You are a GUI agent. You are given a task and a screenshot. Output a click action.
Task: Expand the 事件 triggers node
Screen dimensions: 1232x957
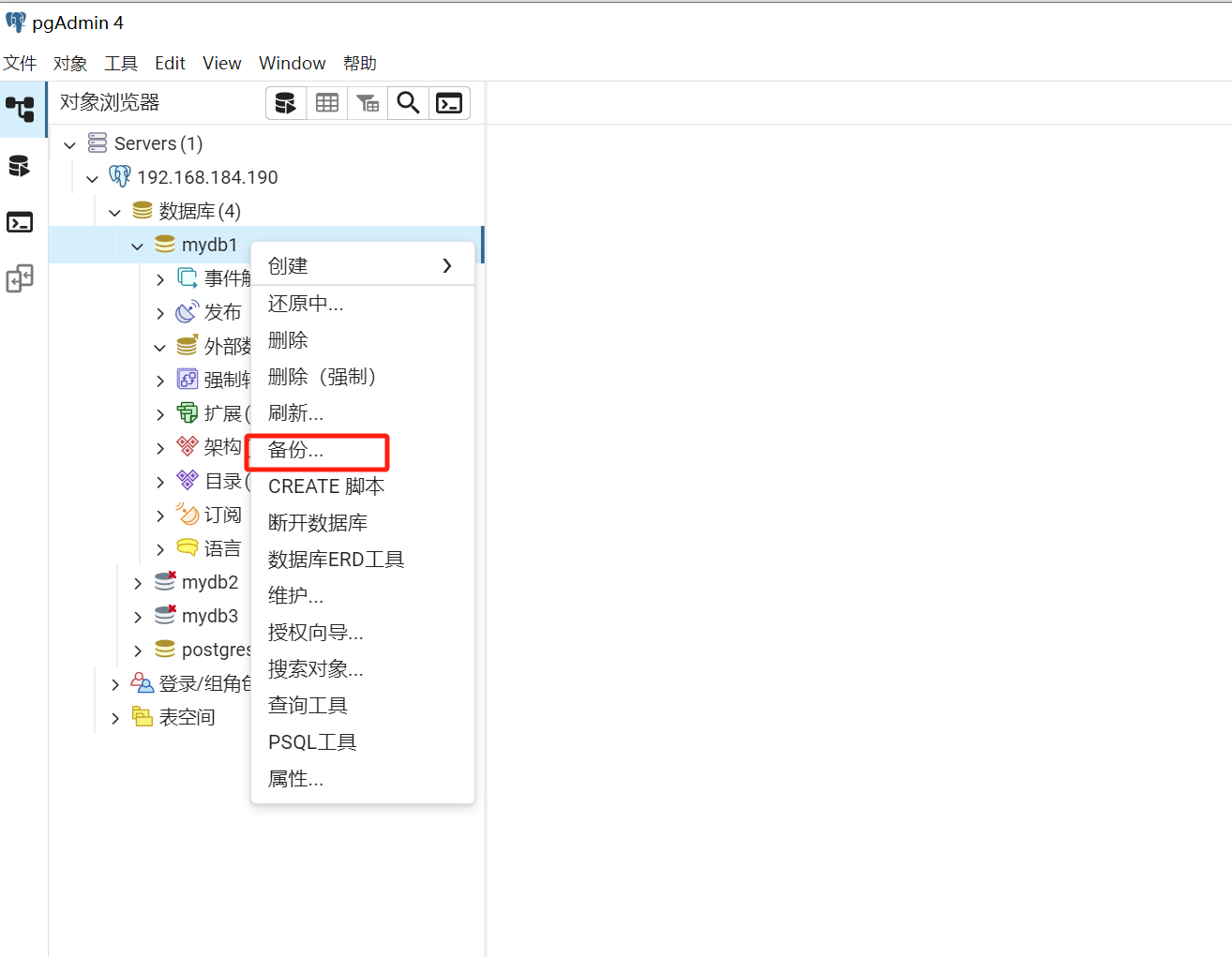click(159, 279)
